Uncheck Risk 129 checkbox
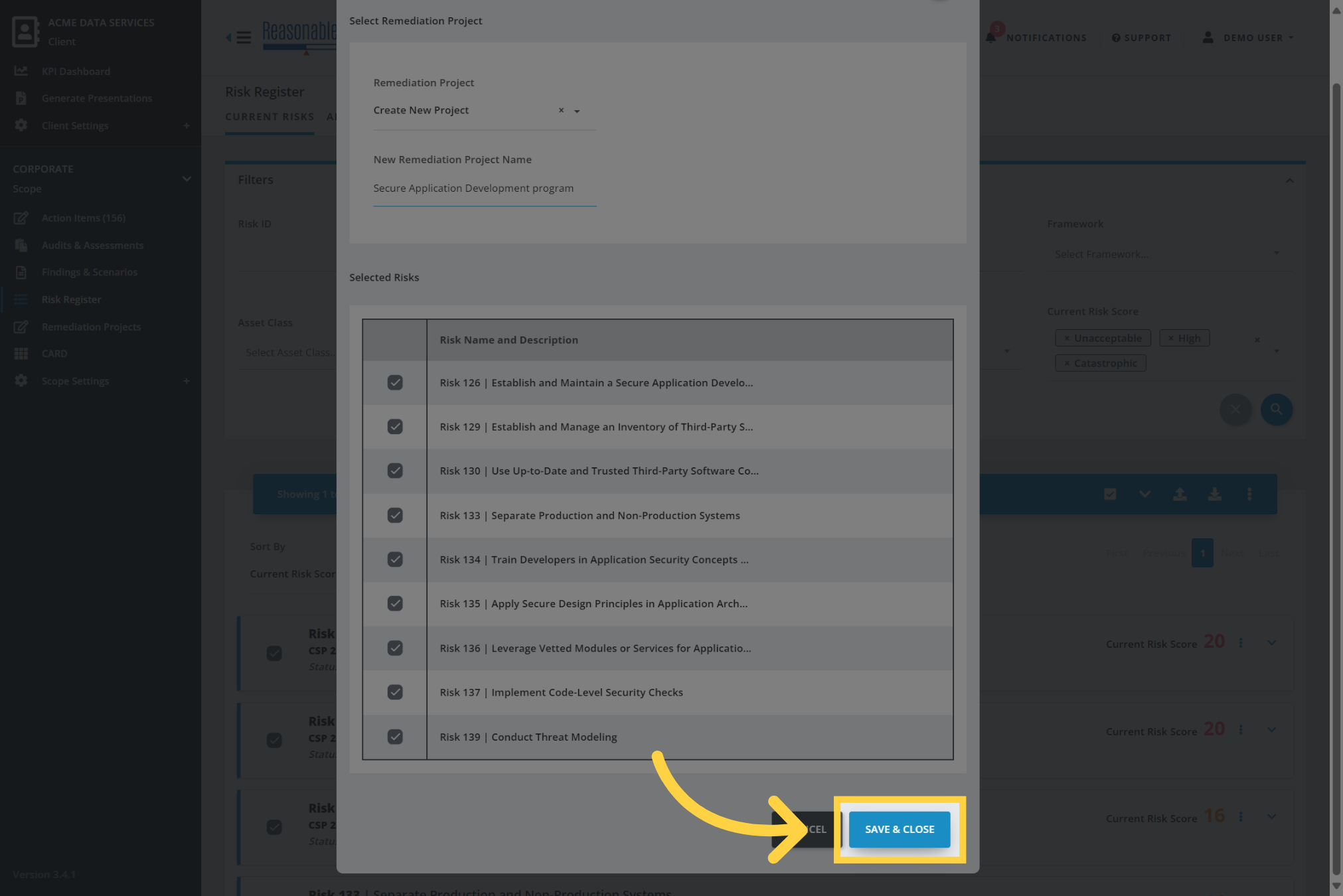 coord(395,427)
